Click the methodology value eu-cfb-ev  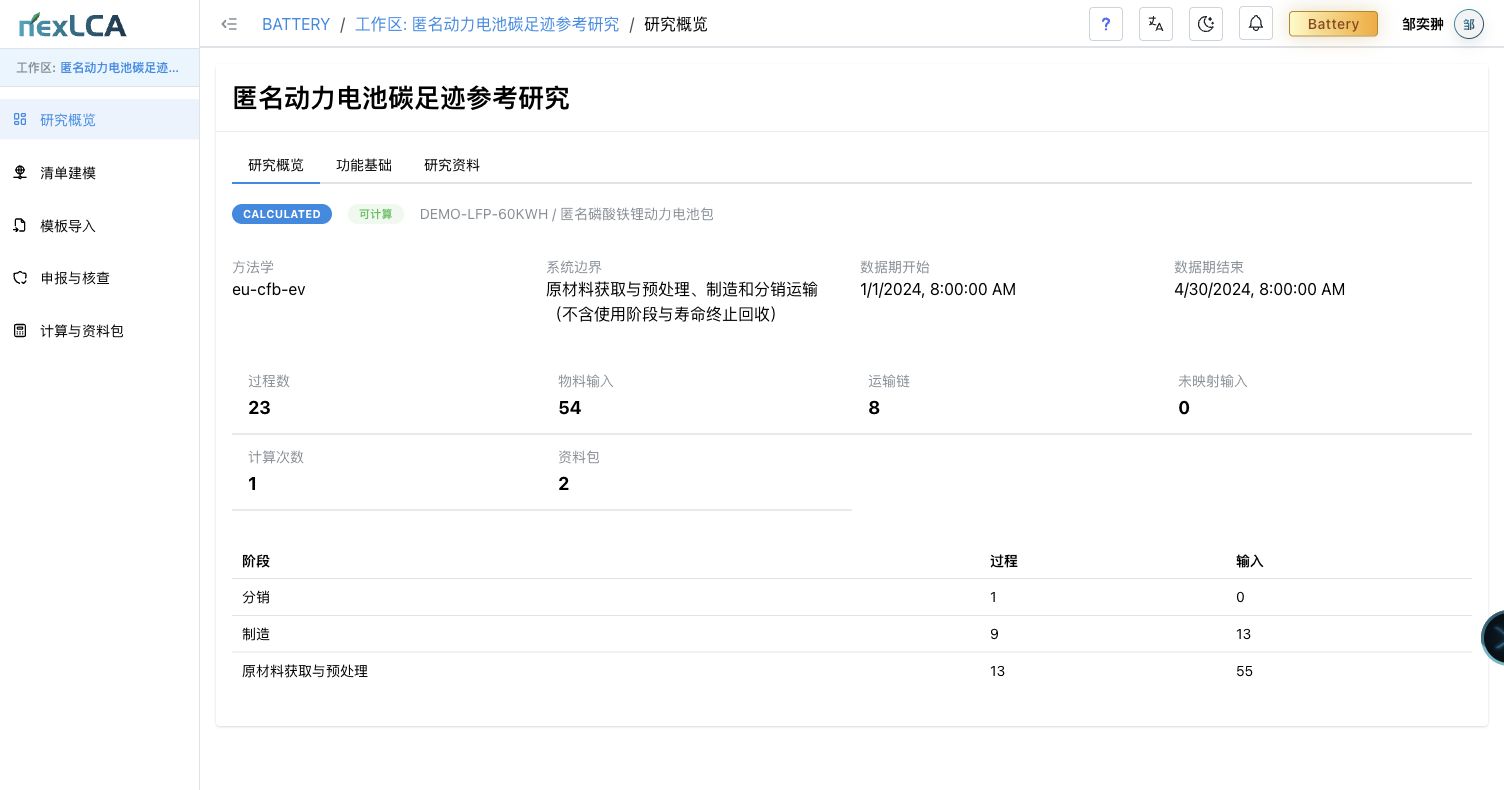point(269,289)
